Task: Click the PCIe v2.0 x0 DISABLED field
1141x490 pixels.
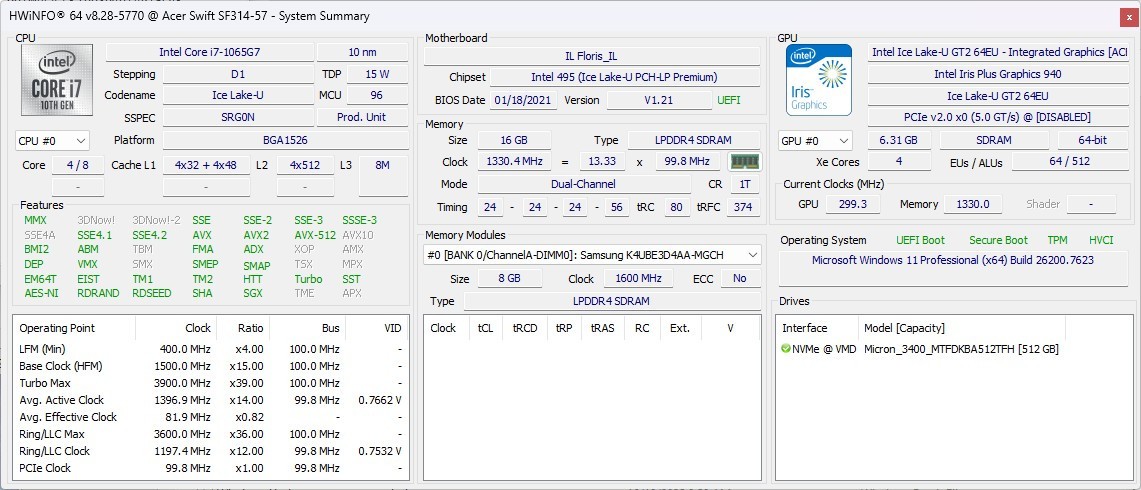Action: pyautogui.click(x=998, y=117)
